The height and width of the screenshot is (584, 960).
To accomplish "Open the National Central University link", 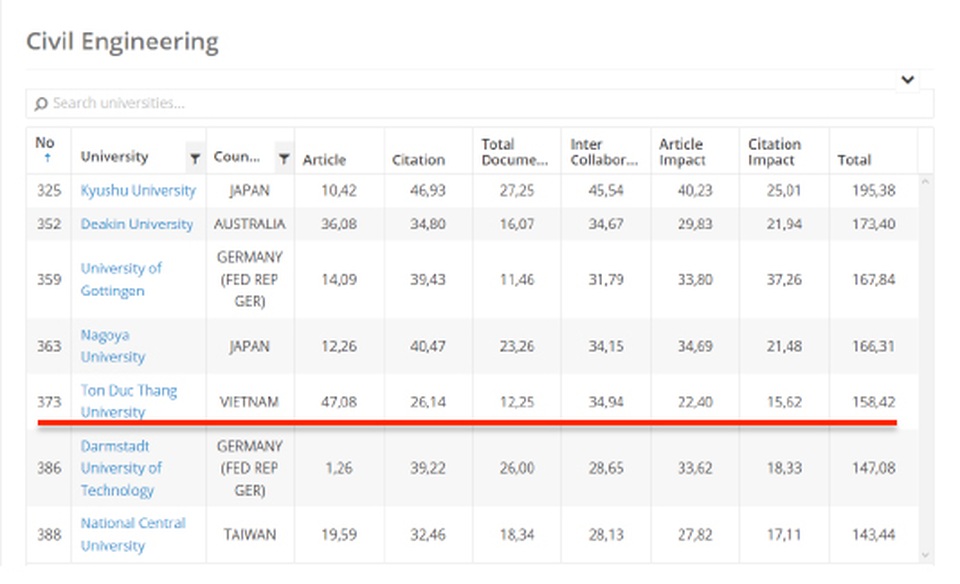I will tap(133, 534).
